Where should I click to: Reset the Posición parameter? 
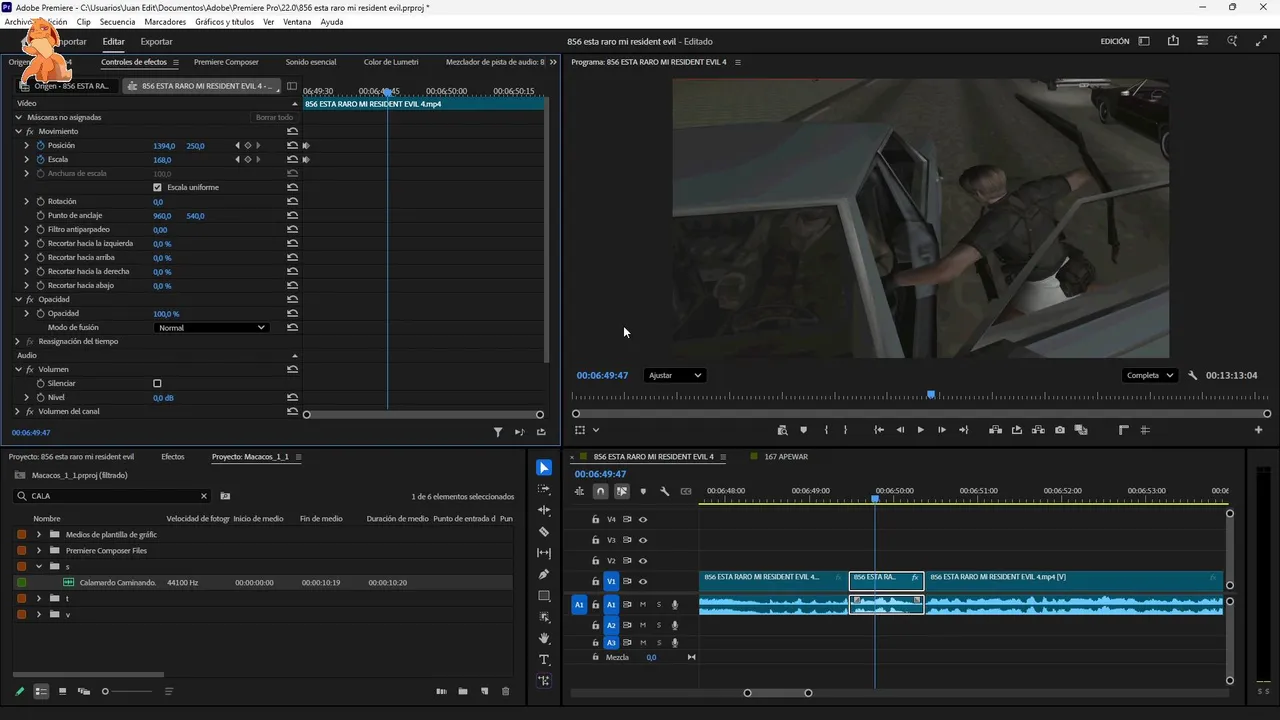pyautogui.click(x=292, y=146)
